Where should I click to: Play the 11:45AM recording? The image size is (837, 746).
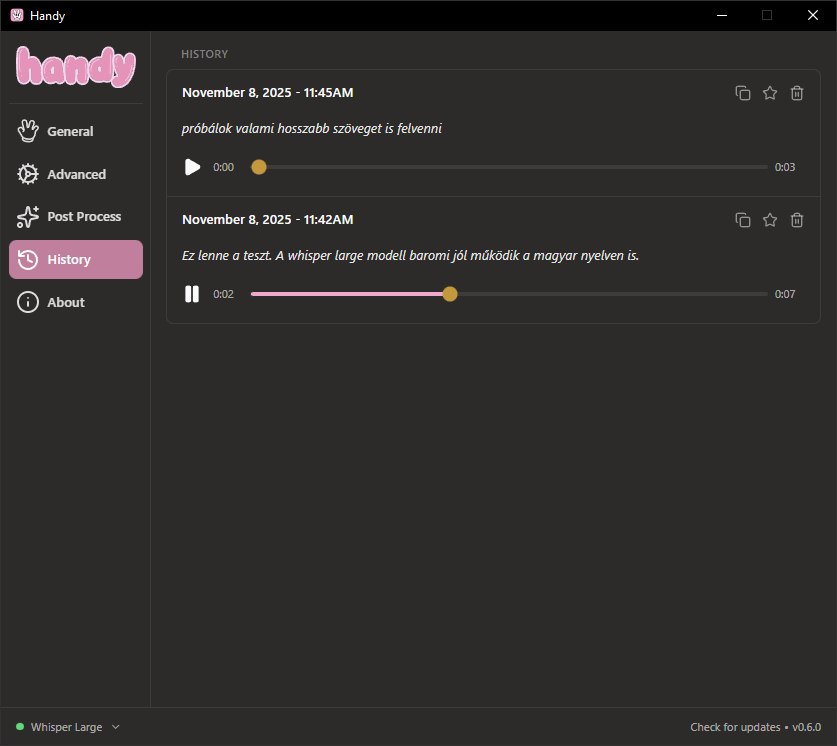click(x=192, y=167)
